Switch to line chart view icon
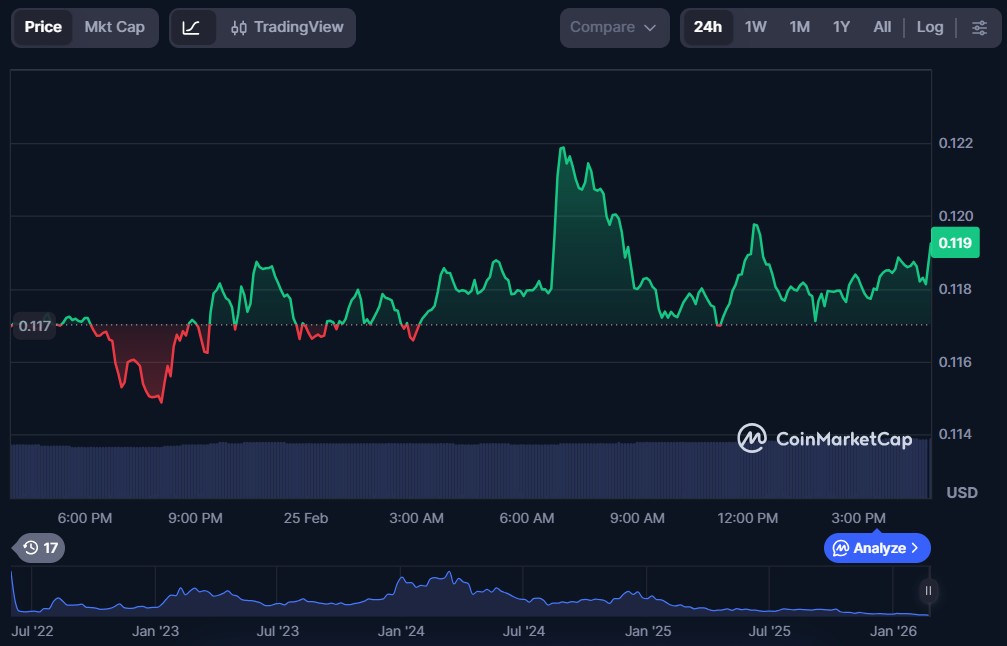1007x646 pixels. click(x=191, y=28)
